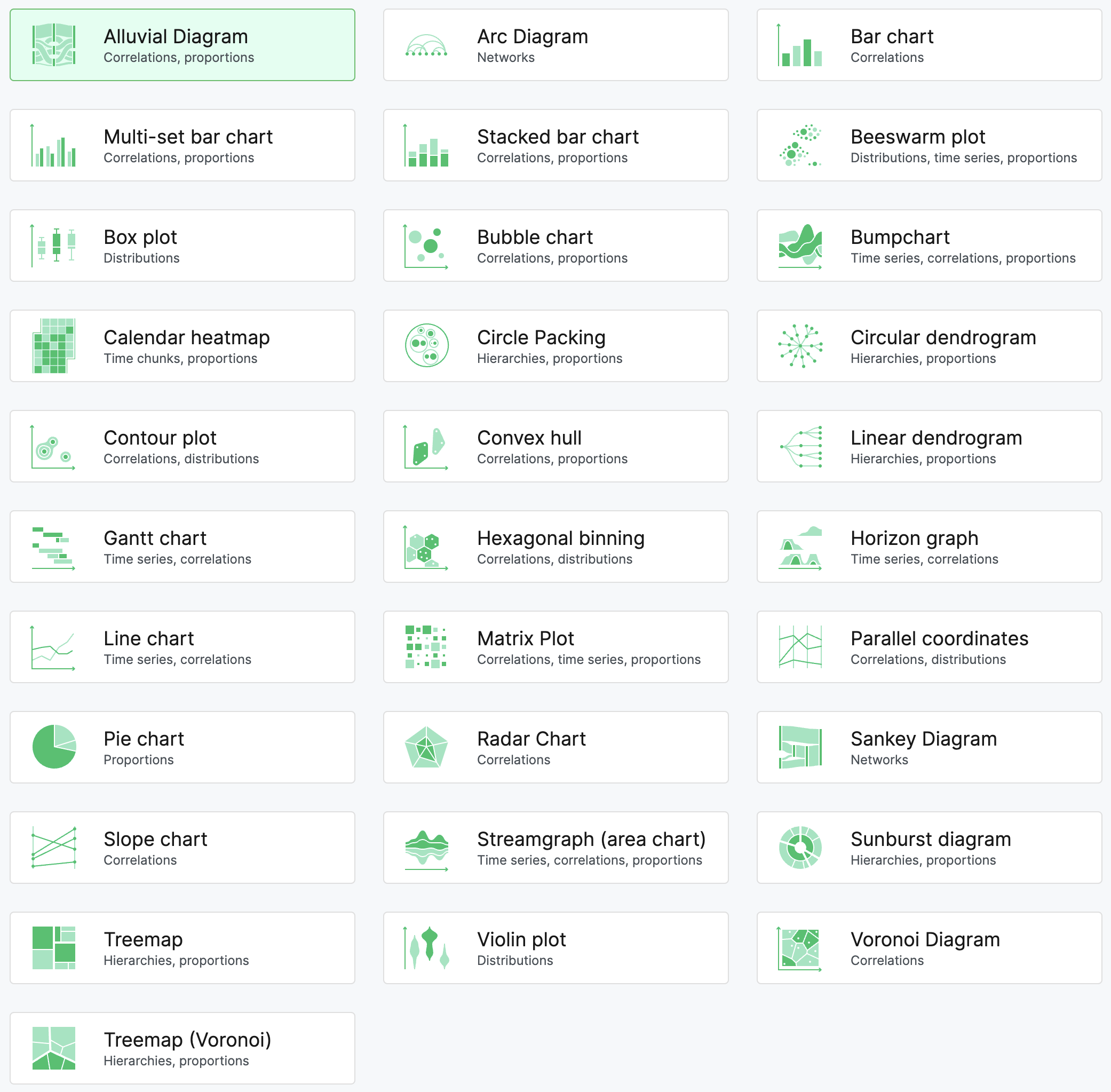Viewport: 1111px width, 1092px height.
Task: Select the Sankey Diagram icon
Action: tap(800, 747)
